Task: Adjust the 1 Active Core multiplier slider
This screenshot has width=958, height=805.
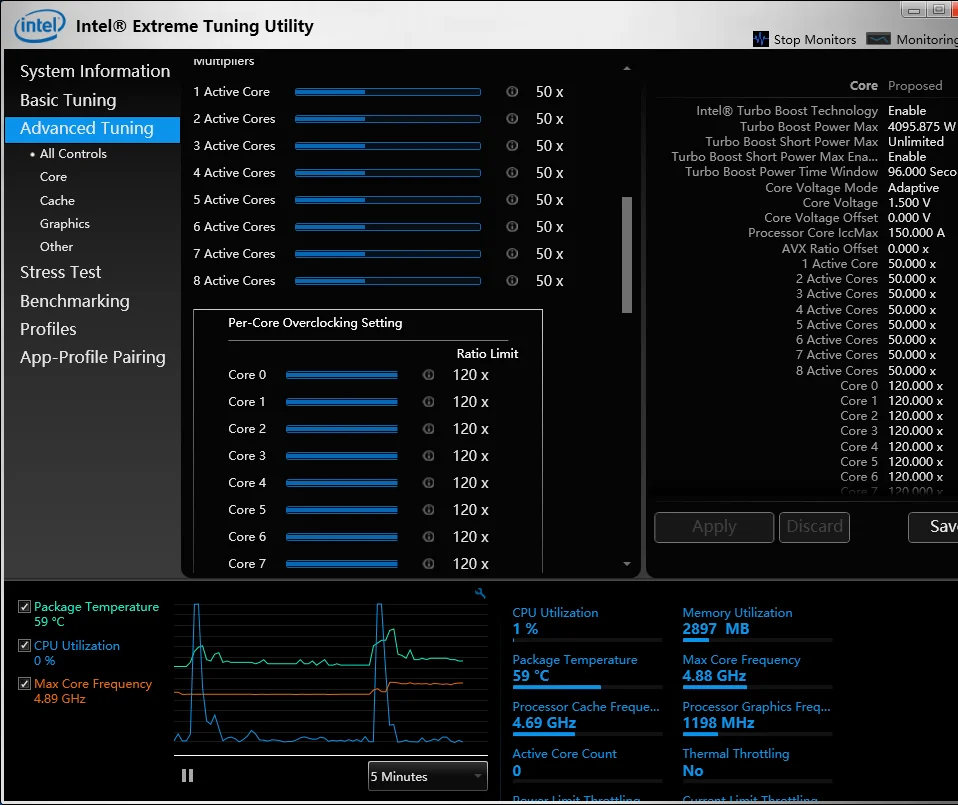Action: (x=388, y=92)
